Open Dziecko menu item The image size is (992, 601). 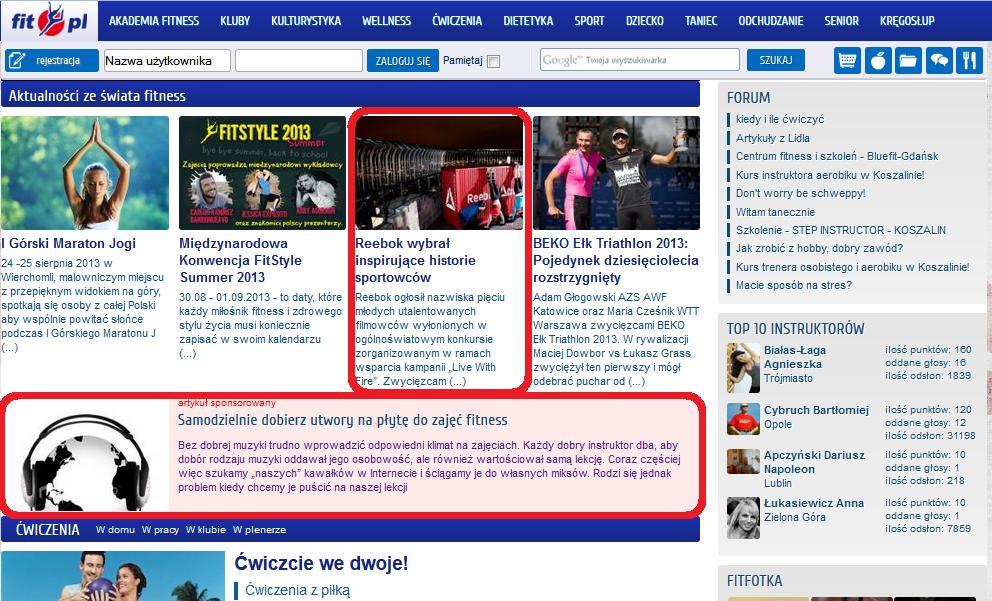point(645,21)
